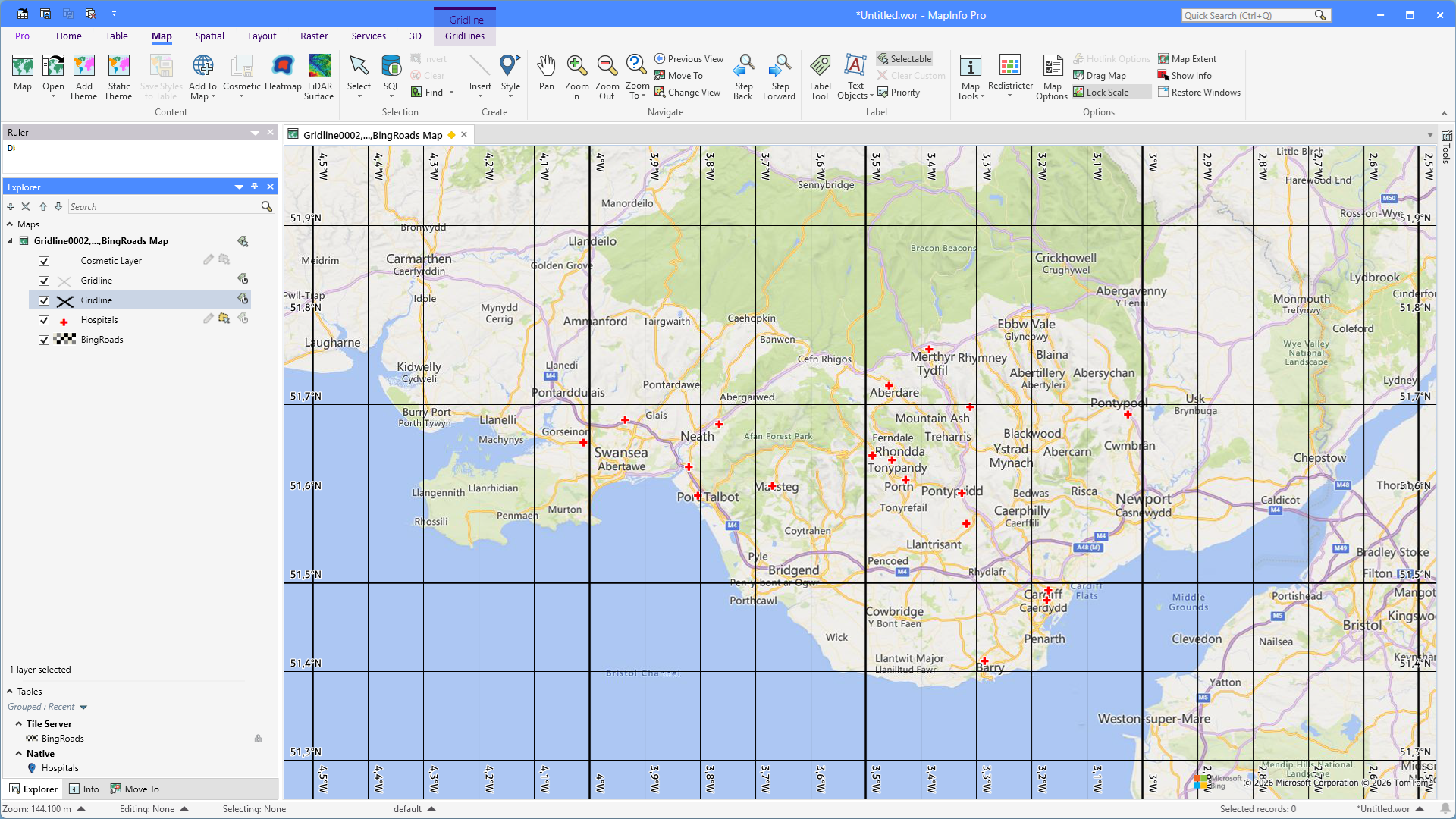Click the Restore Windows button

coord(1199,92)
